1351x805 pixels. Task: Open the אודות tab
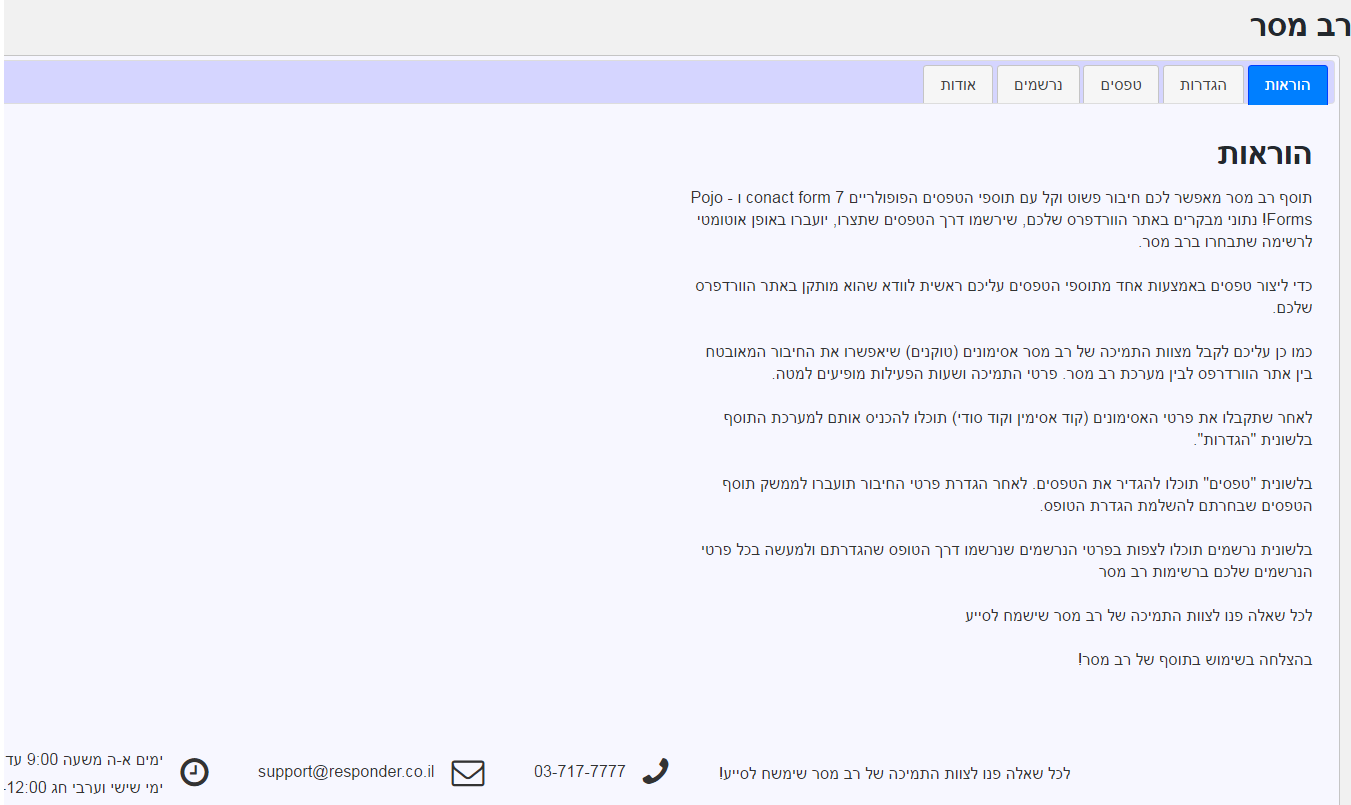(957, 85)
